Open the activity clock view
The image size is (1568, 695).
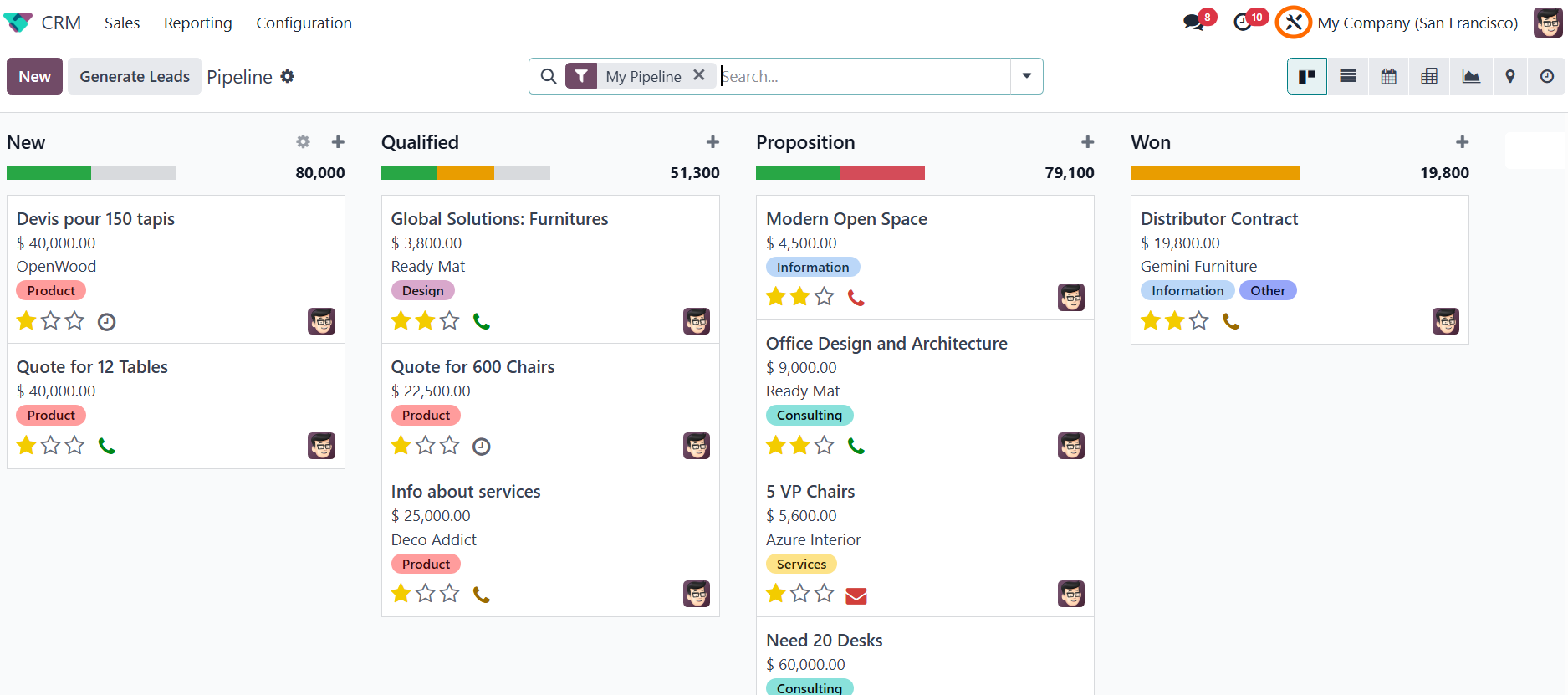click(1547, 76)
